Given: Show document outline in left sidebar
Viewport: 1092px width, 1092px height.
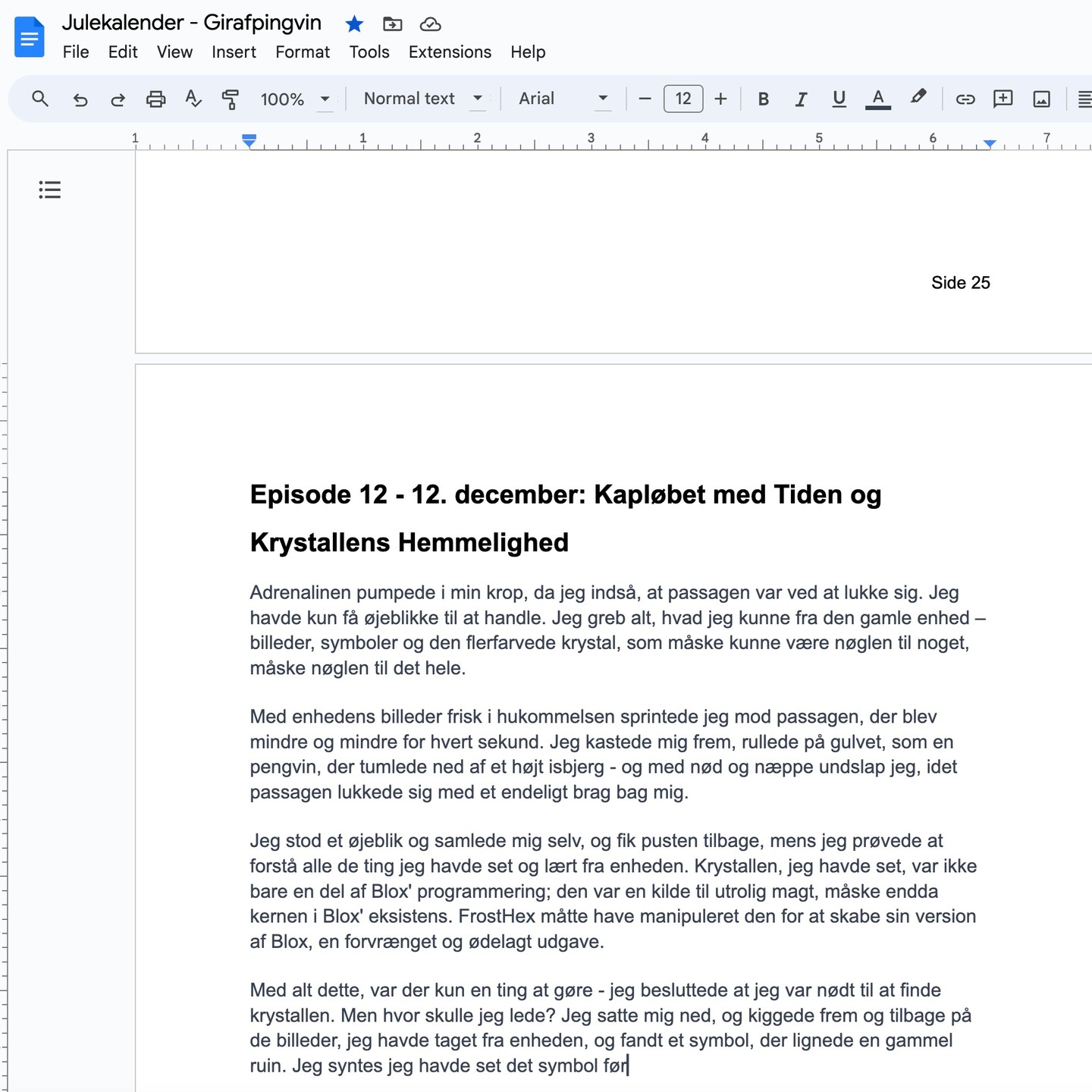Looking at the screenshot, I should [x=50, y=190].
